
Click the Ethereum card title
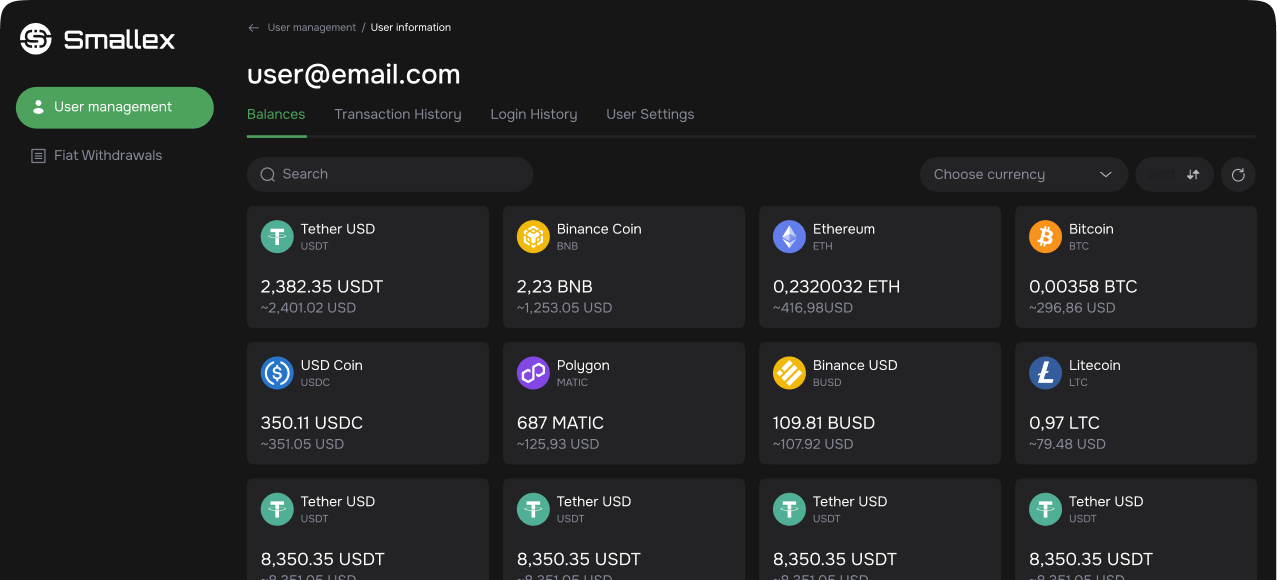click(x=844, y=229)
